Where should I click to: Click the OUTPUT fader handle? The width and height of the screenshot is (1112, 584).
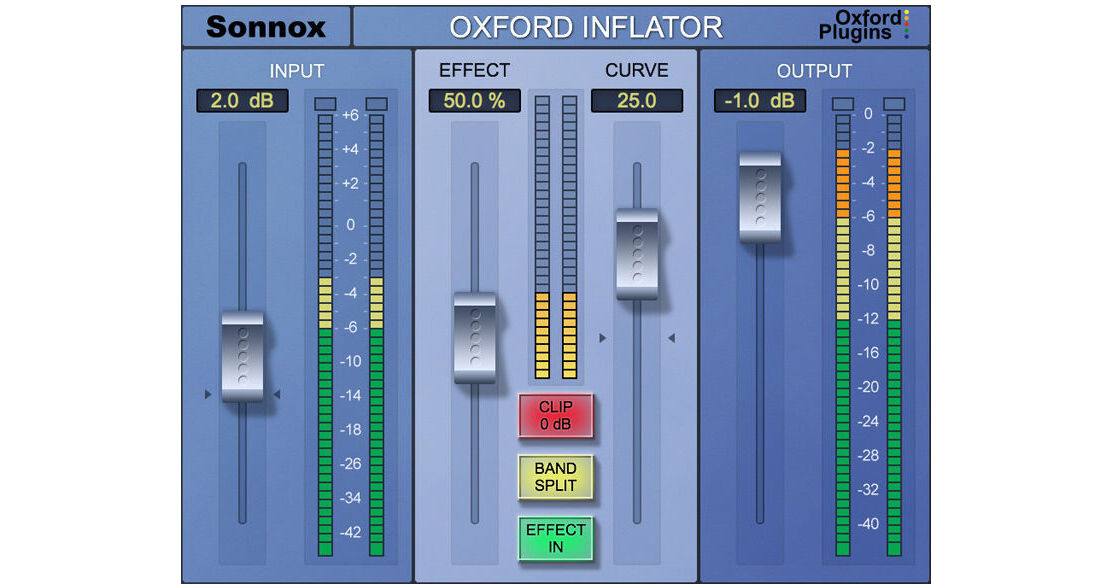(x=760, y=197)
